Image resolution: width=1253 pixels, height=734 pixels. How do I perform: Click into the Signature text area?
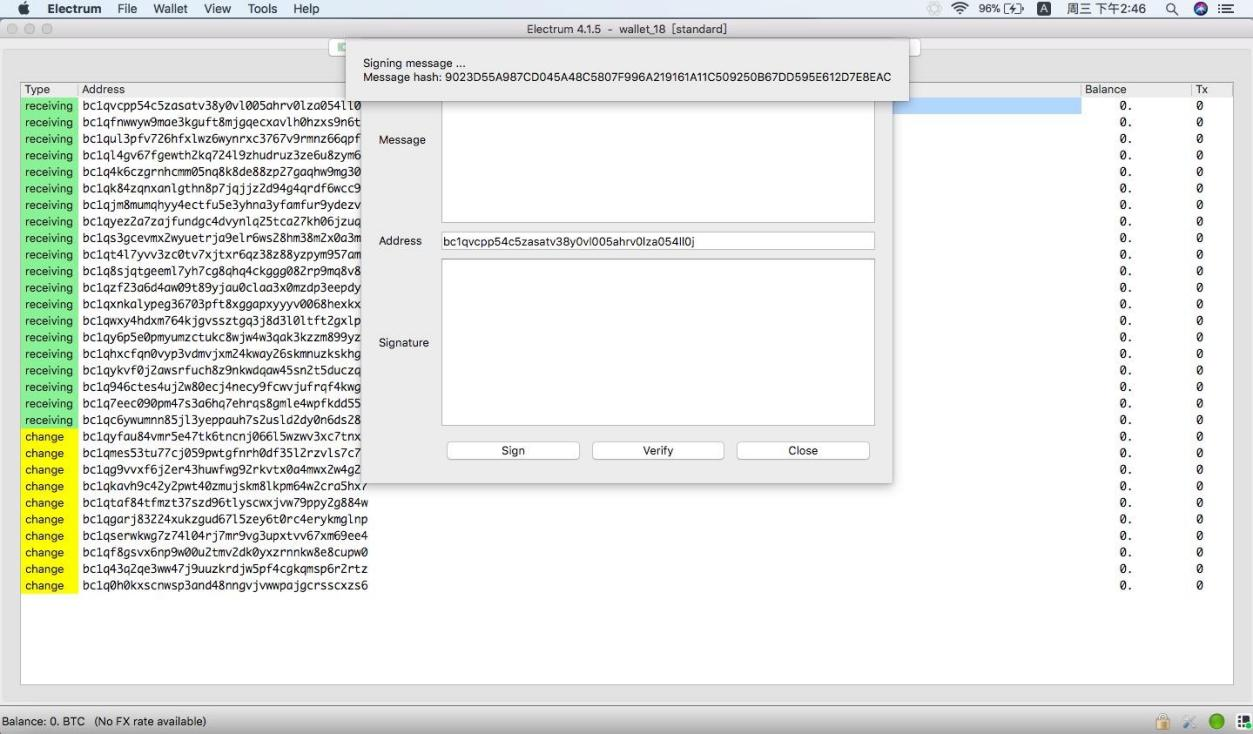click(x=658, y=343)
